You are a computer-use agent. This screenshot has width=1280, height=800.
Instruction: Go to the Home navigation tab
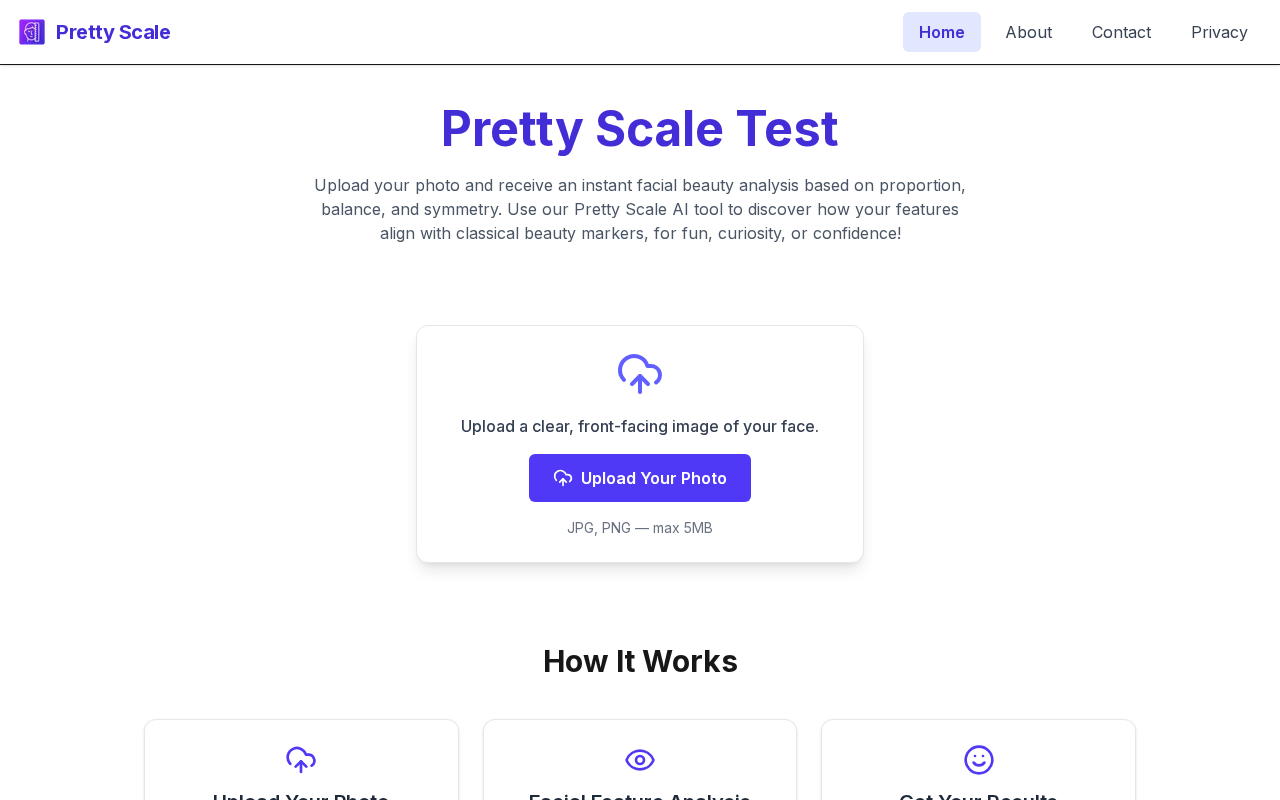coord(941,32)
